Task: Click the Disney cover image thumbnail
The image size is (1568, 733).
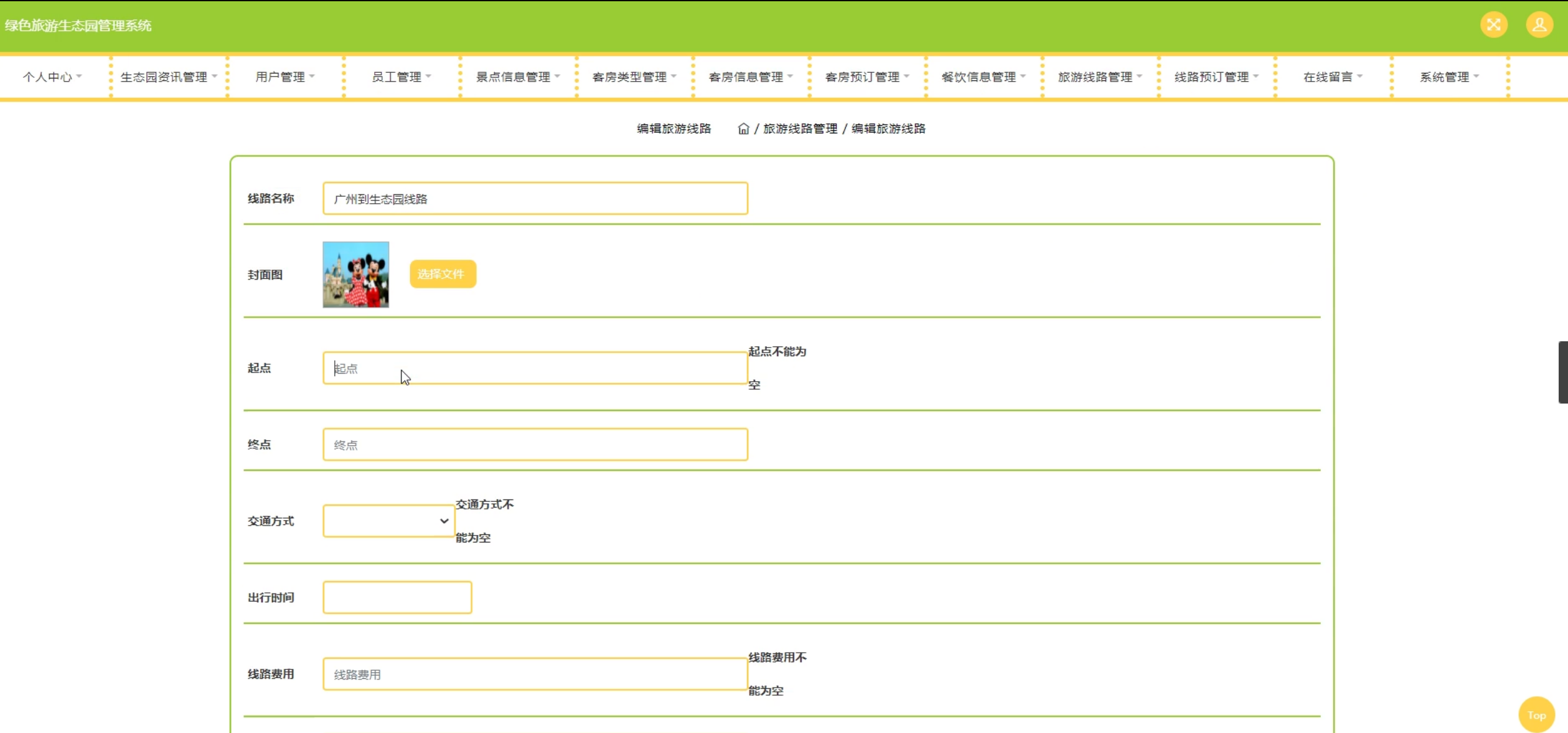Action: click(355, 275)
